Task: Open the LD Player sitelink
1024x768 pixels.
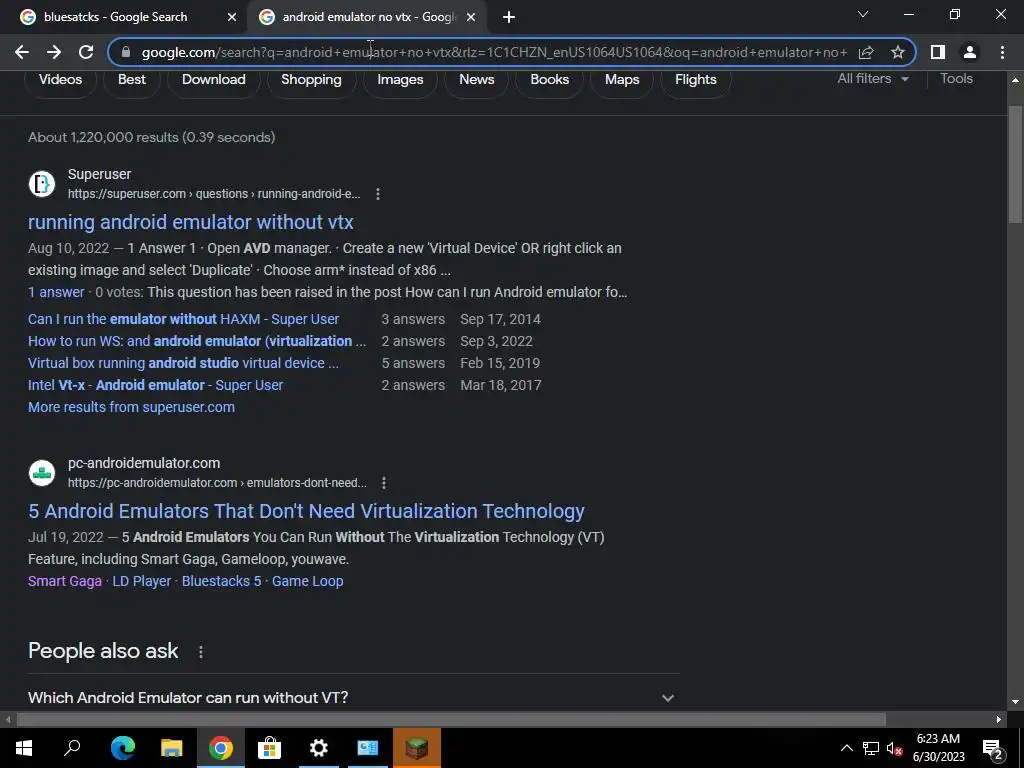Action: [142, 581]
